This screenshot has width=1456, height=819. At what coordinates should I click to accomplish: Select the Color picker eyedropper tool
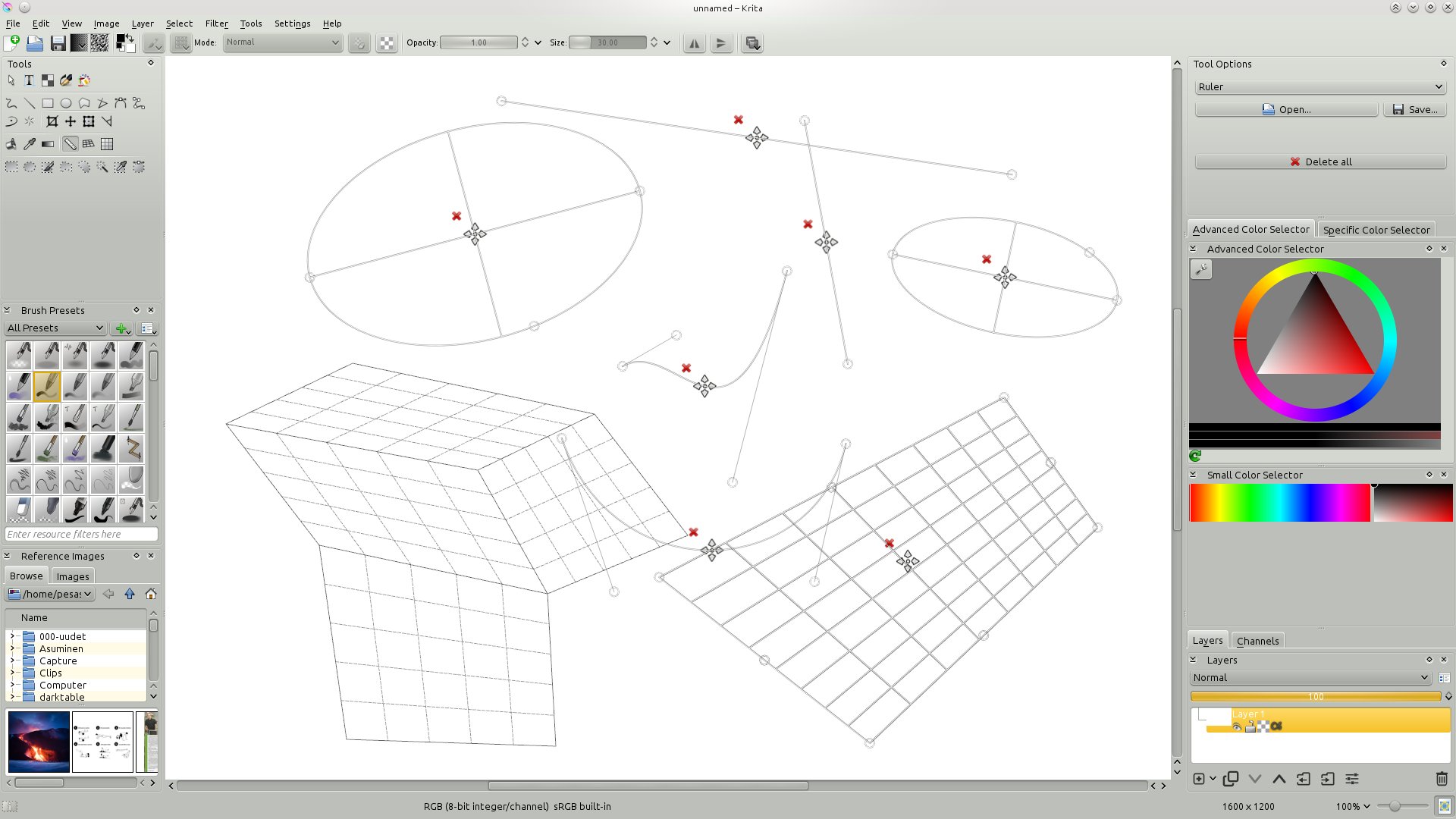(30, 144)
